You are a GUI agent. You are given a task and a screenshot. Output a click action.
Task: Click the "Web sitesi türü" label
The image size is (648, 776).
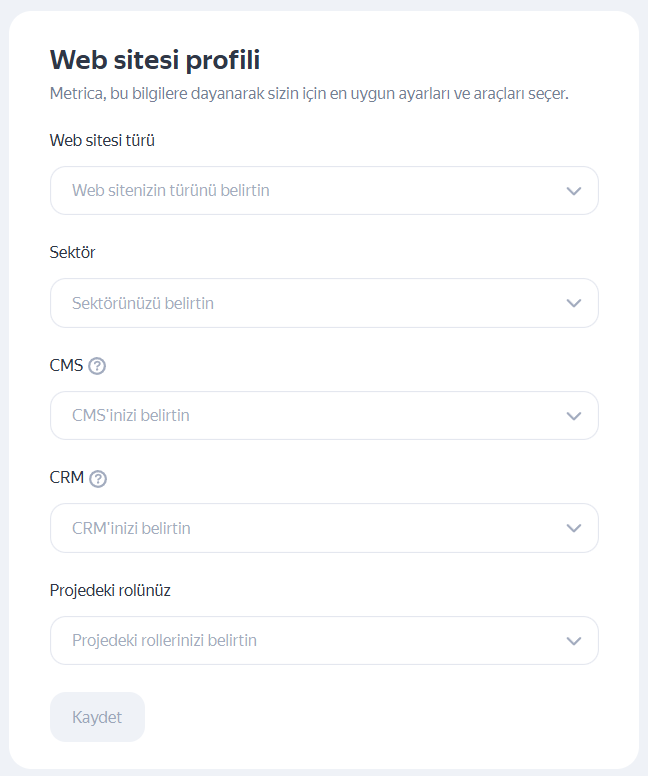coord(102,140)
